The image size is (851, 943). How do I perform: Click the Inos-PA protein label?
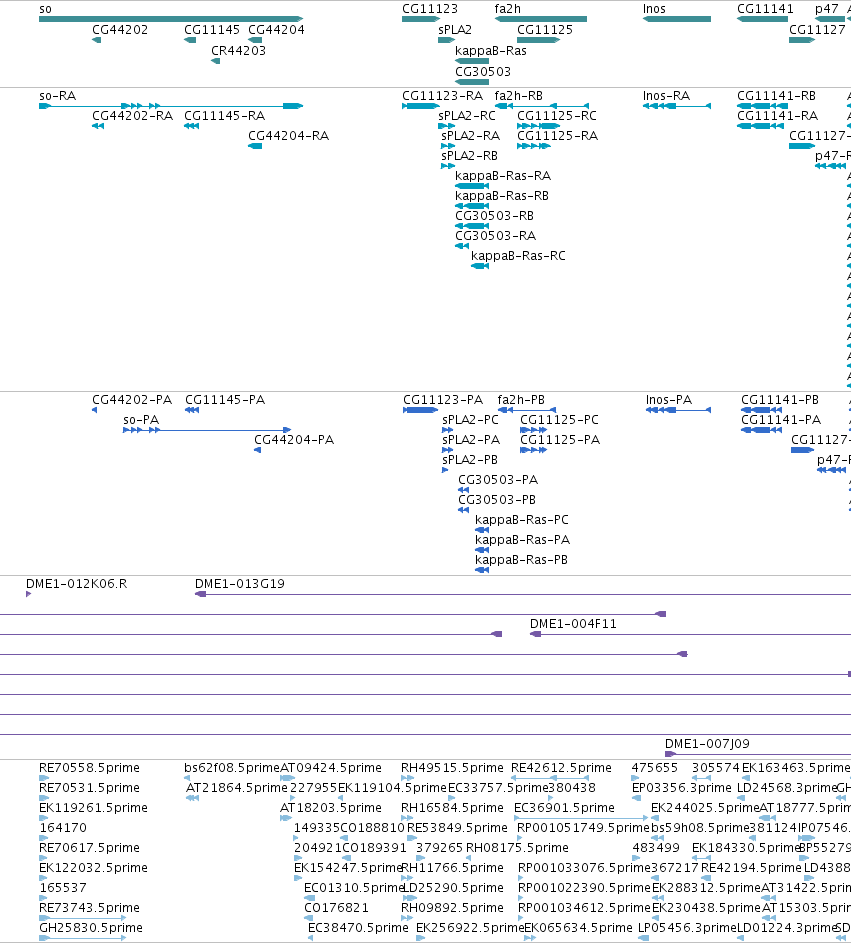(x=669, y=399)
